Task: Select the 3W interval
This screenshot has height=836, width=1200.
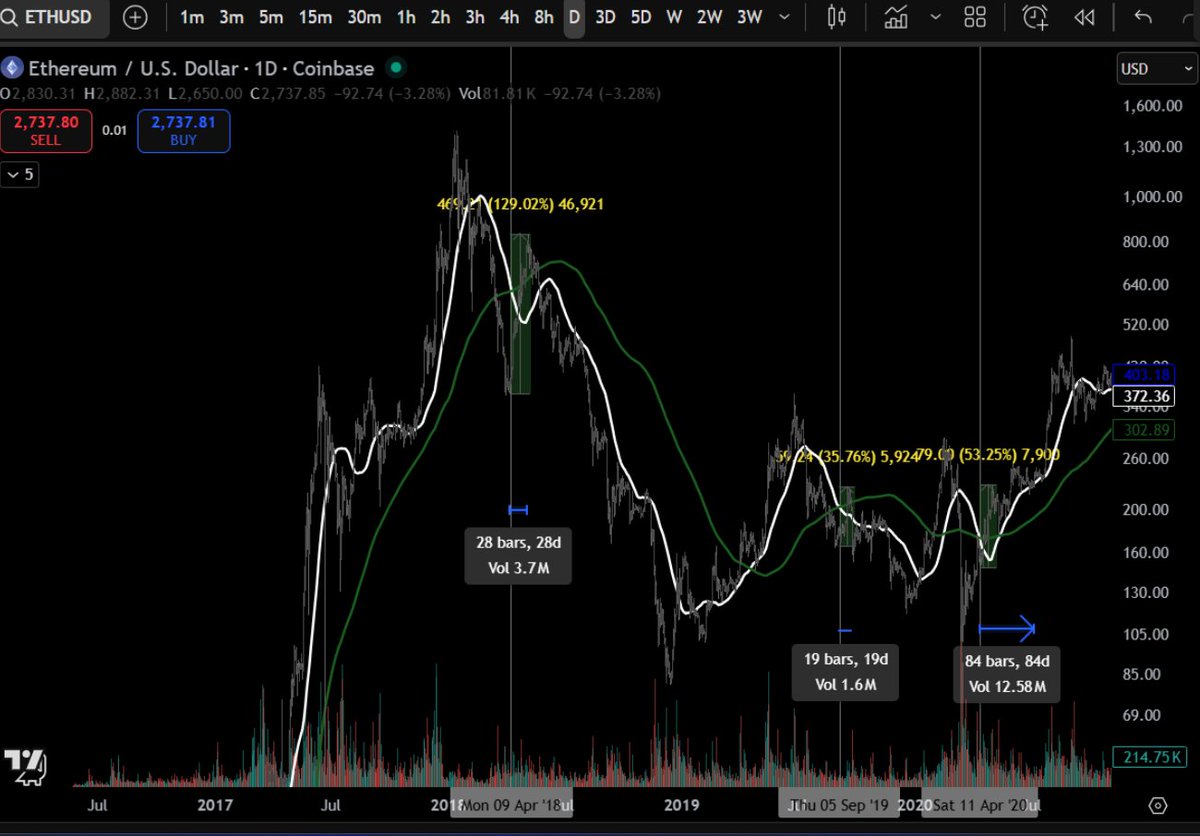Action: [x=749, y=17]
